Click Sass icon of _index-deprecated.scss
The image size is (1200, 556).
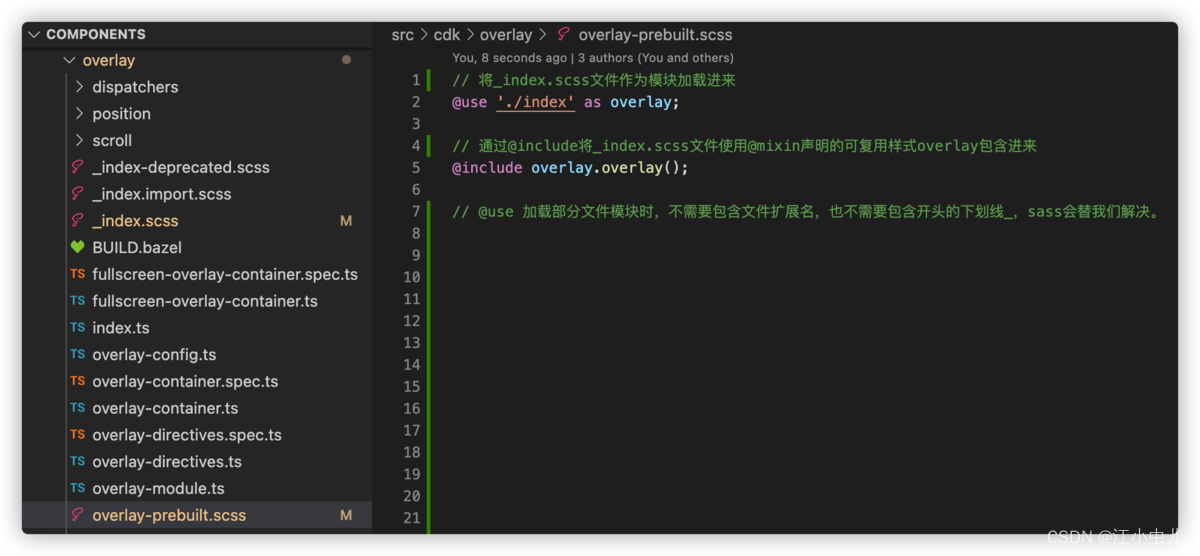[77, 167]
